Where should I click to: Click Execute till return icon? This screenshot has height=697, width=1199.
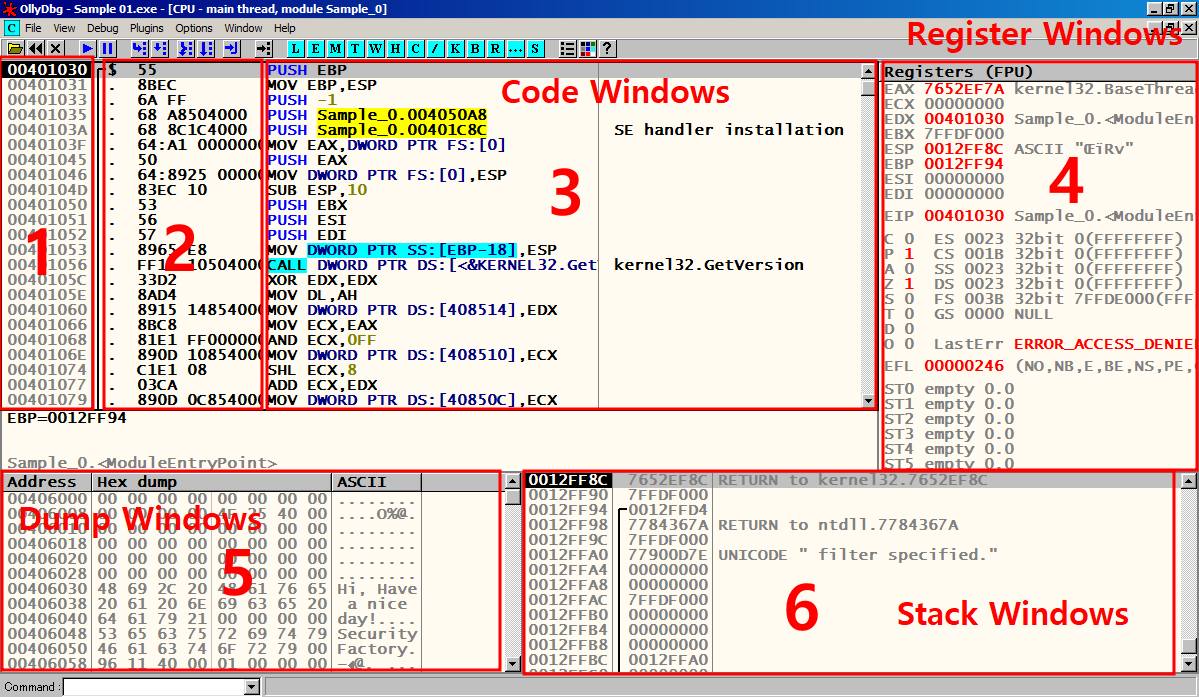pos(232,48)
